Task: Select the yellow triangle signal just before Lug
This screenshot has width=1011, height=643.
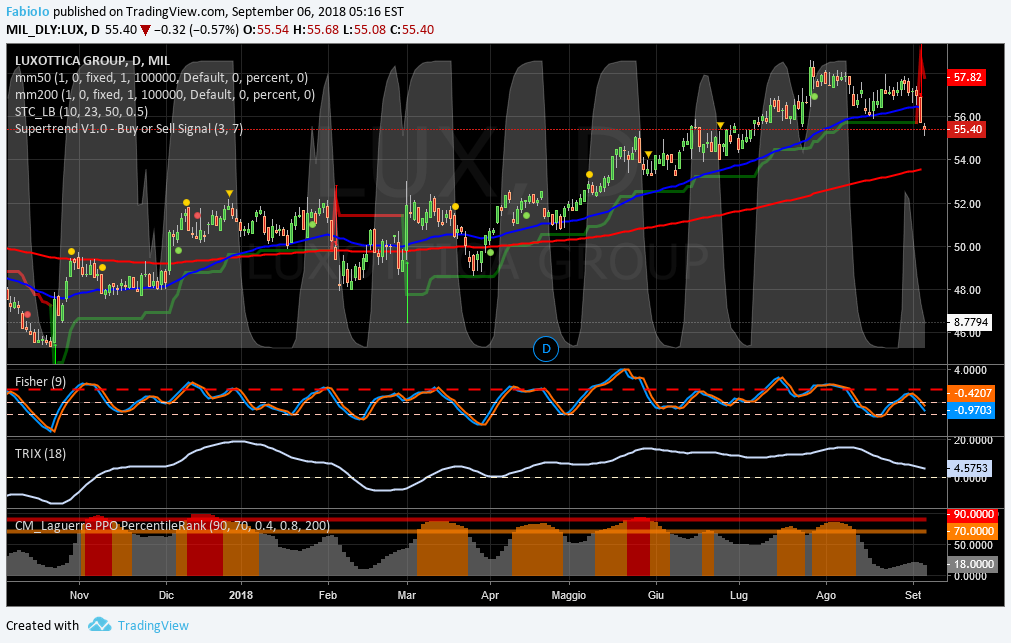Action: [x=721, y=125]
